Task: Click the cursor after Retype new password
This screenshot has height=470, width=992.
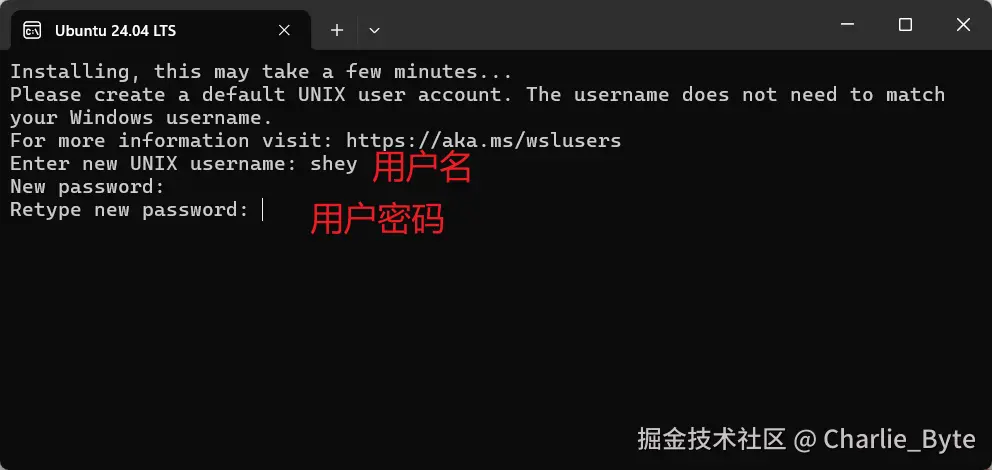Action: [262, 210]
